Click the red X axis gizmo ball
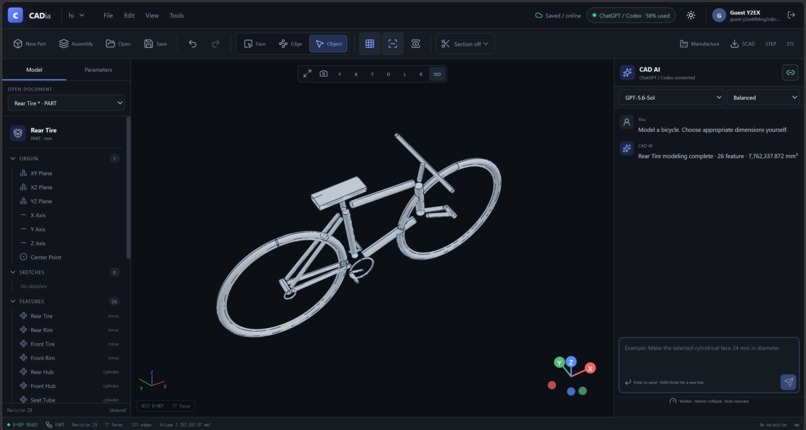Image resolution: width=806 pixels, height=430 pixels. (590, 368)
